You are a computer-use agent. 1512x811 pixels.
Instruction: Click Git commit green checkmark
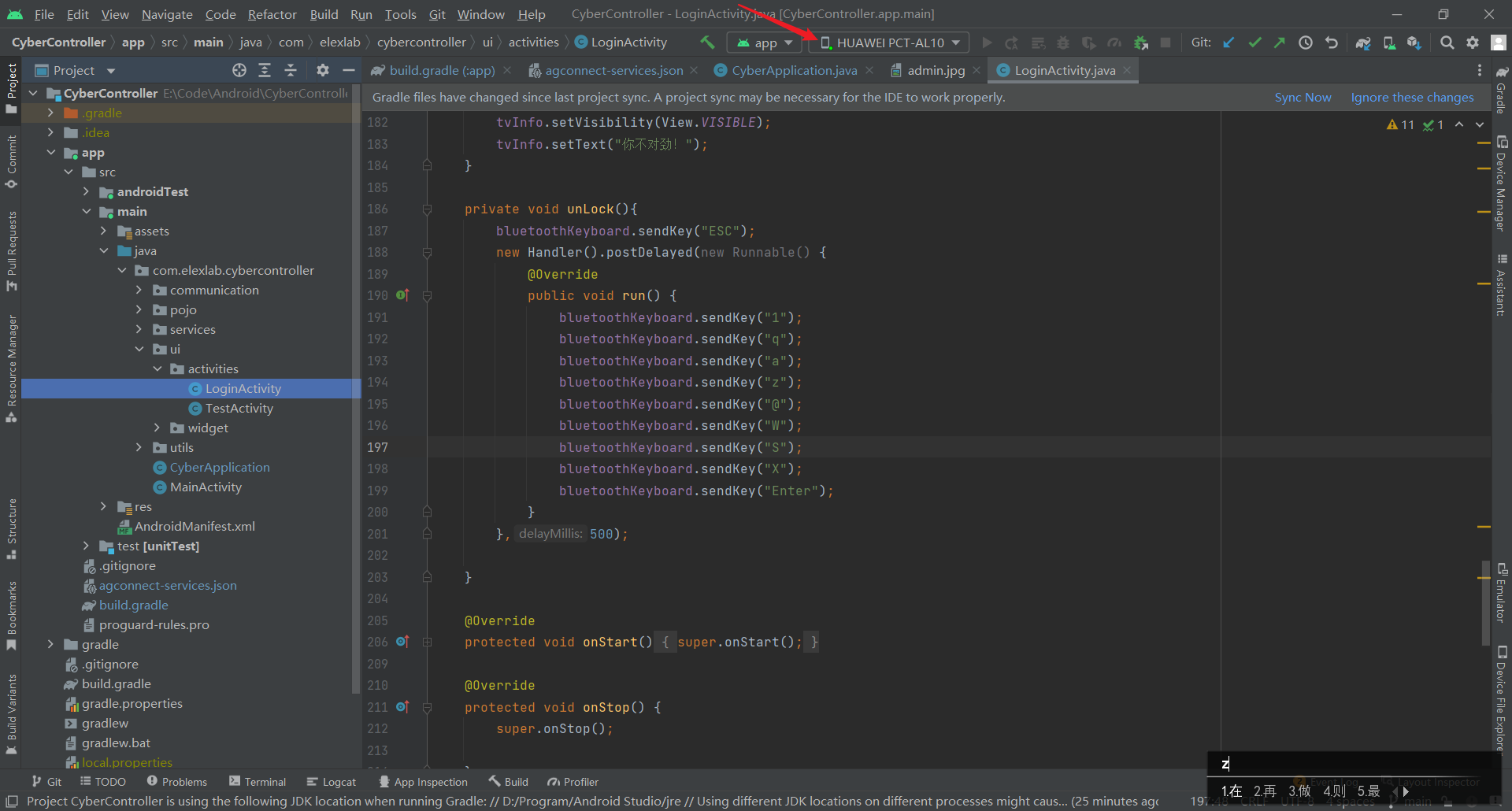[x=1254, y=43]
